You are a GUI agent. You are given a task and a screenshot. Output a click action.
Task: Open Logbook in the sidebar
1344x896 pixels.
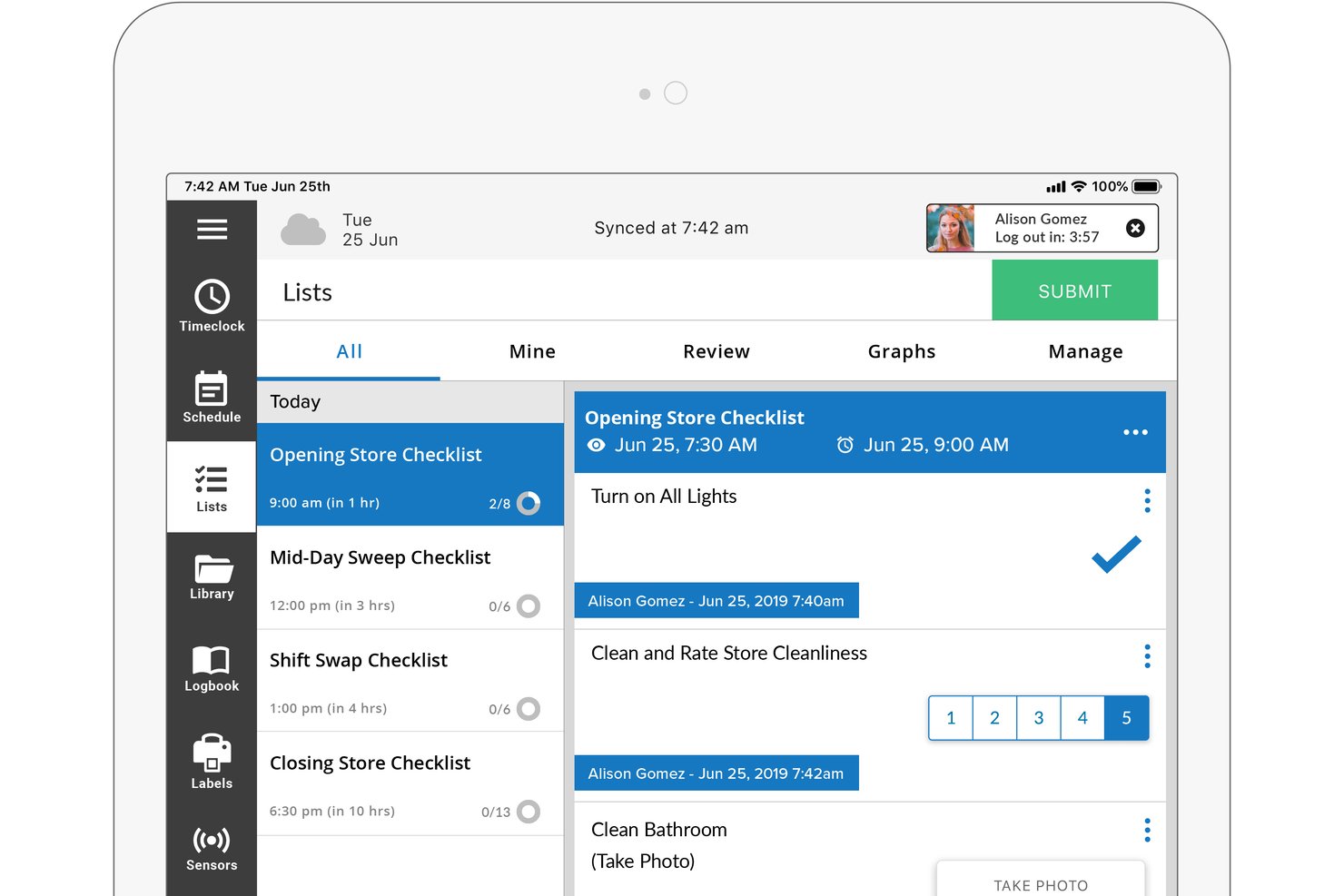(x=212, y=669)
